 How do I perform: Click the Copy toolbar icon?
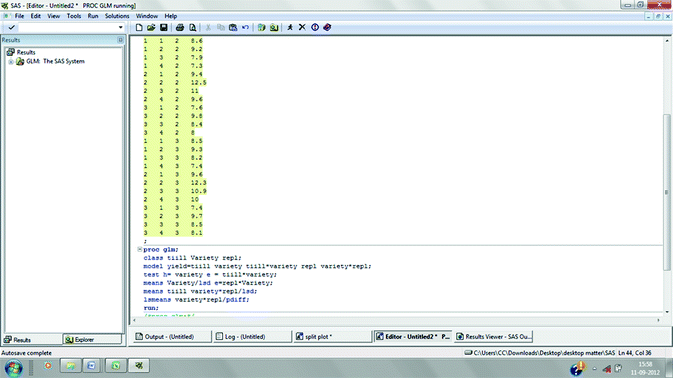pos(221,27)
